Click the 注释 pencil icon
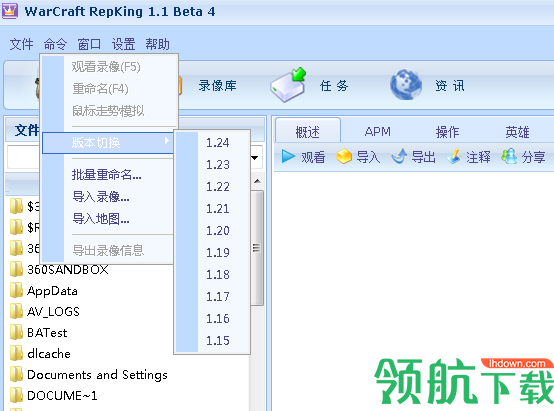The image size is (554, 411). pyautogui.click(x=454, y=156)
